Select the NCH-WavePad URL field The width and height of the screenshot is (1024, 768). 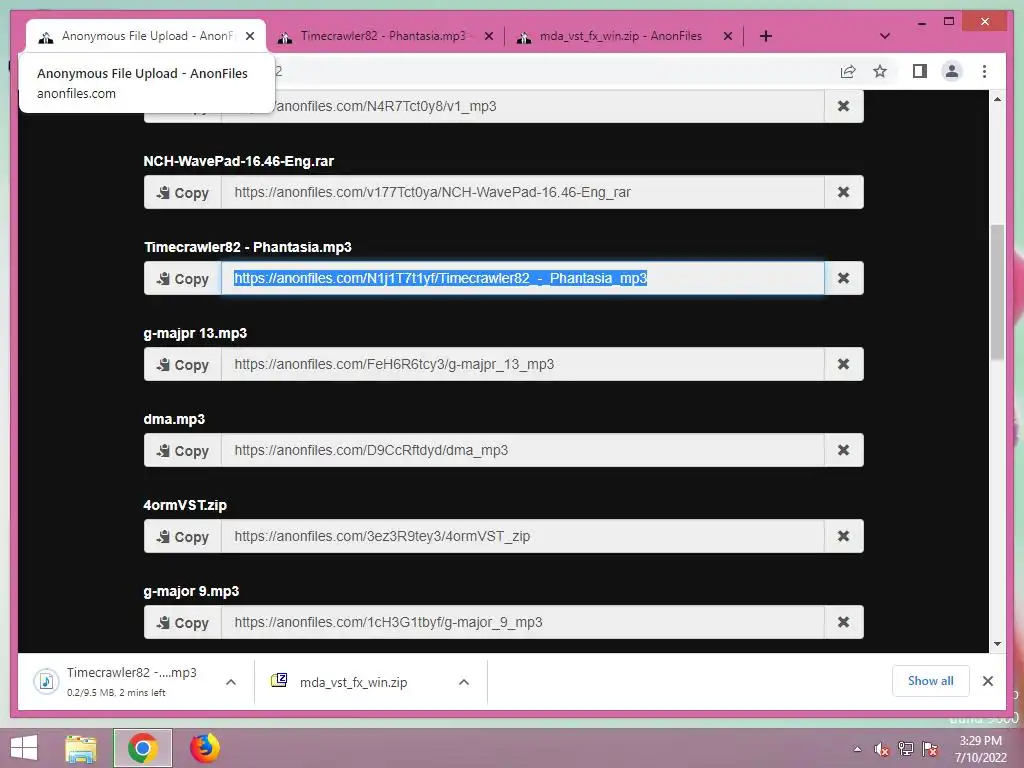click(523, 193)
